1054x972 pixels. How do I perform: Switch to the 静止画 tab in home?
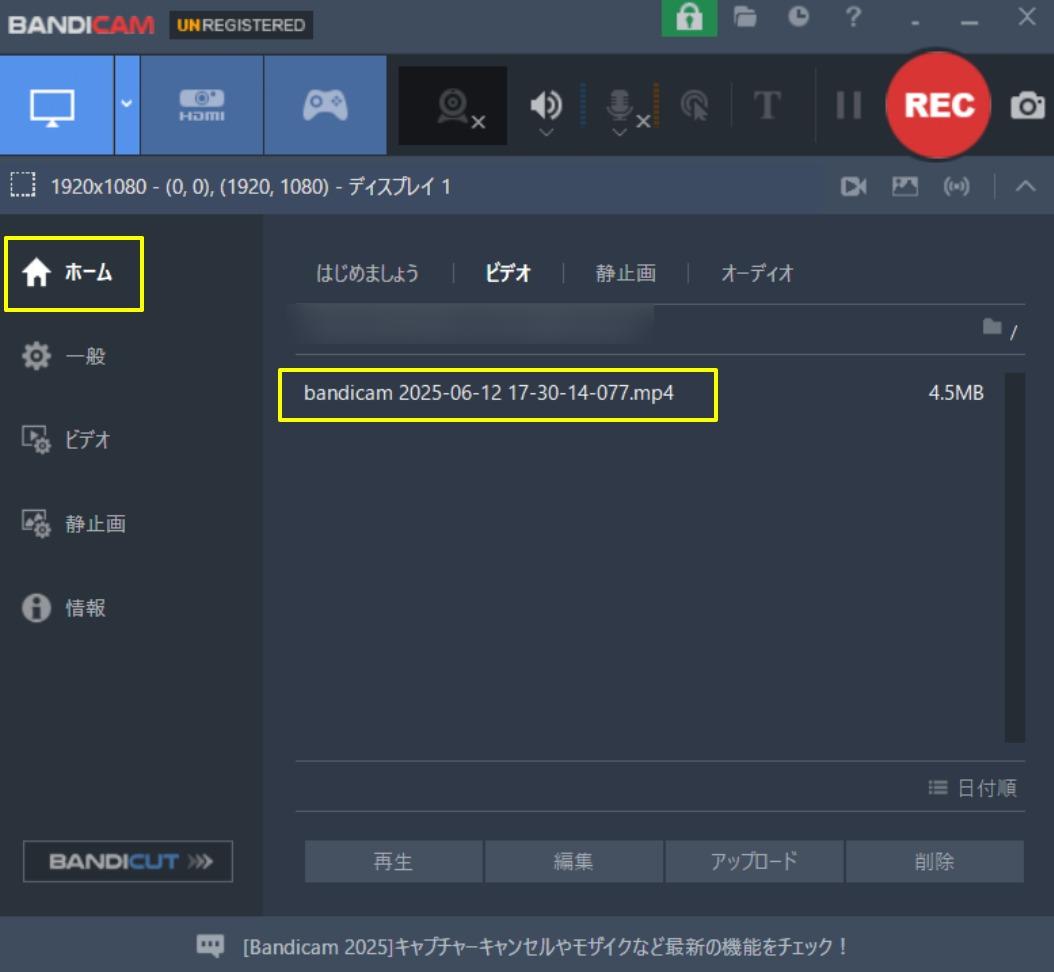625,274
